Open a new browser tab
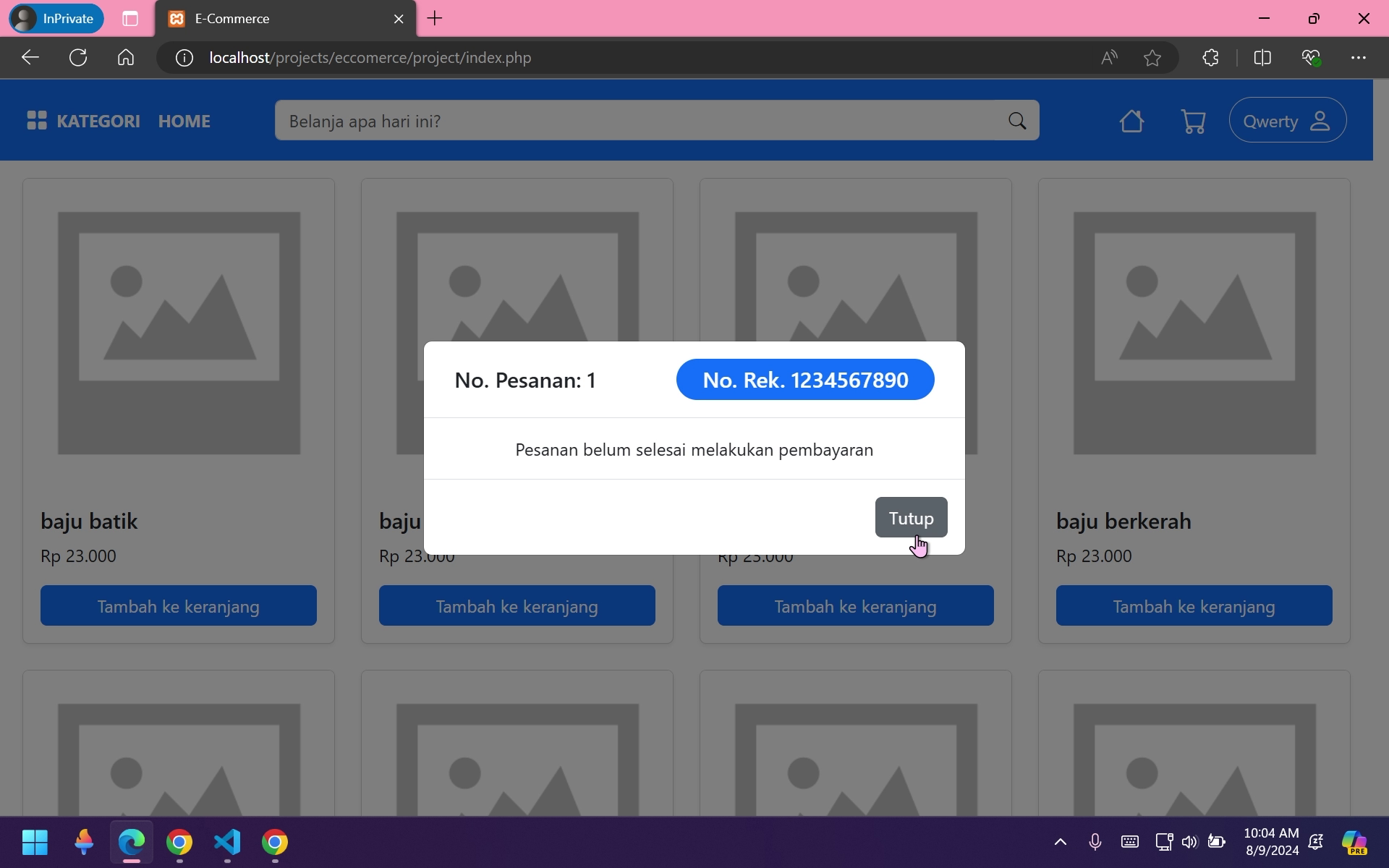 coord(435,19)
